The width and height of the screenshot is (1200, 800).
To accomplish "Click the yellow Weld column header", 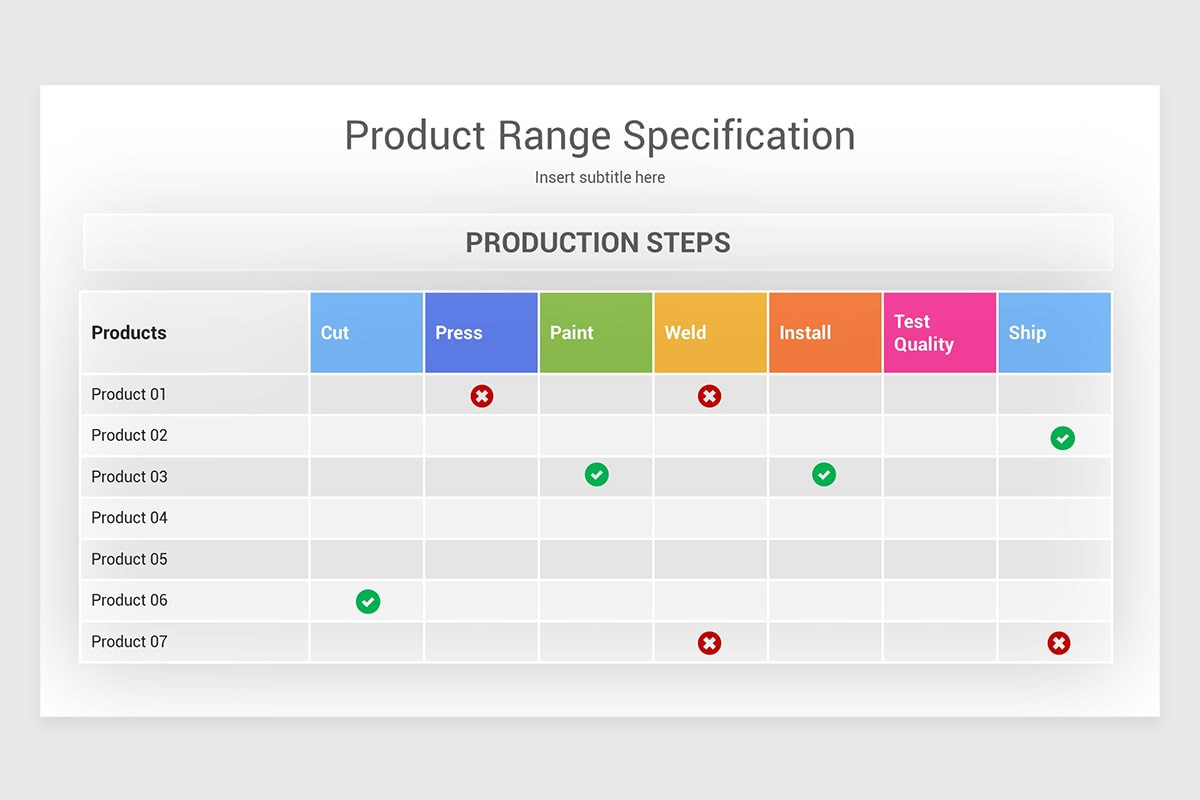I will point(711,333).
